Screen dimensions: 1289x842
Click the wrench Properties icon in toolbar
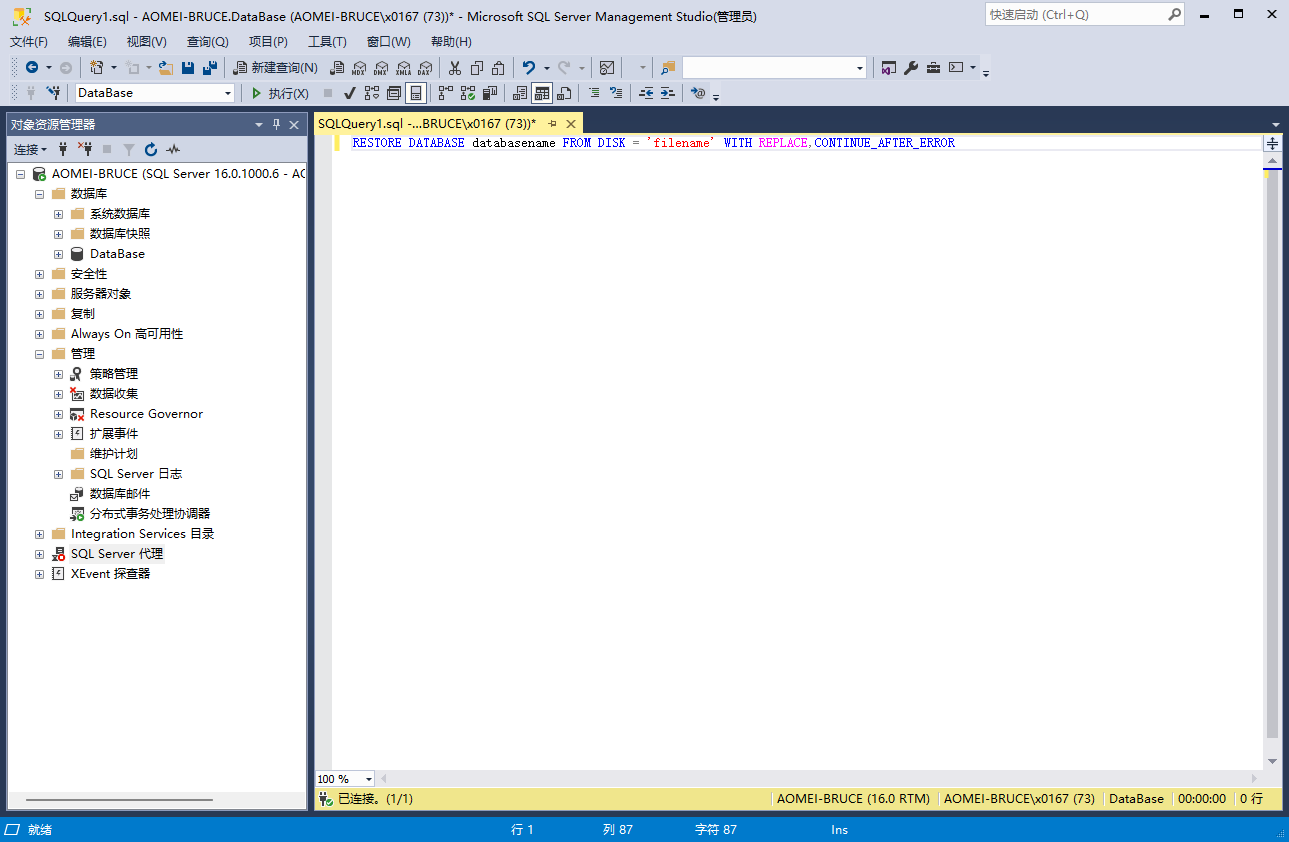click(911, 68)
